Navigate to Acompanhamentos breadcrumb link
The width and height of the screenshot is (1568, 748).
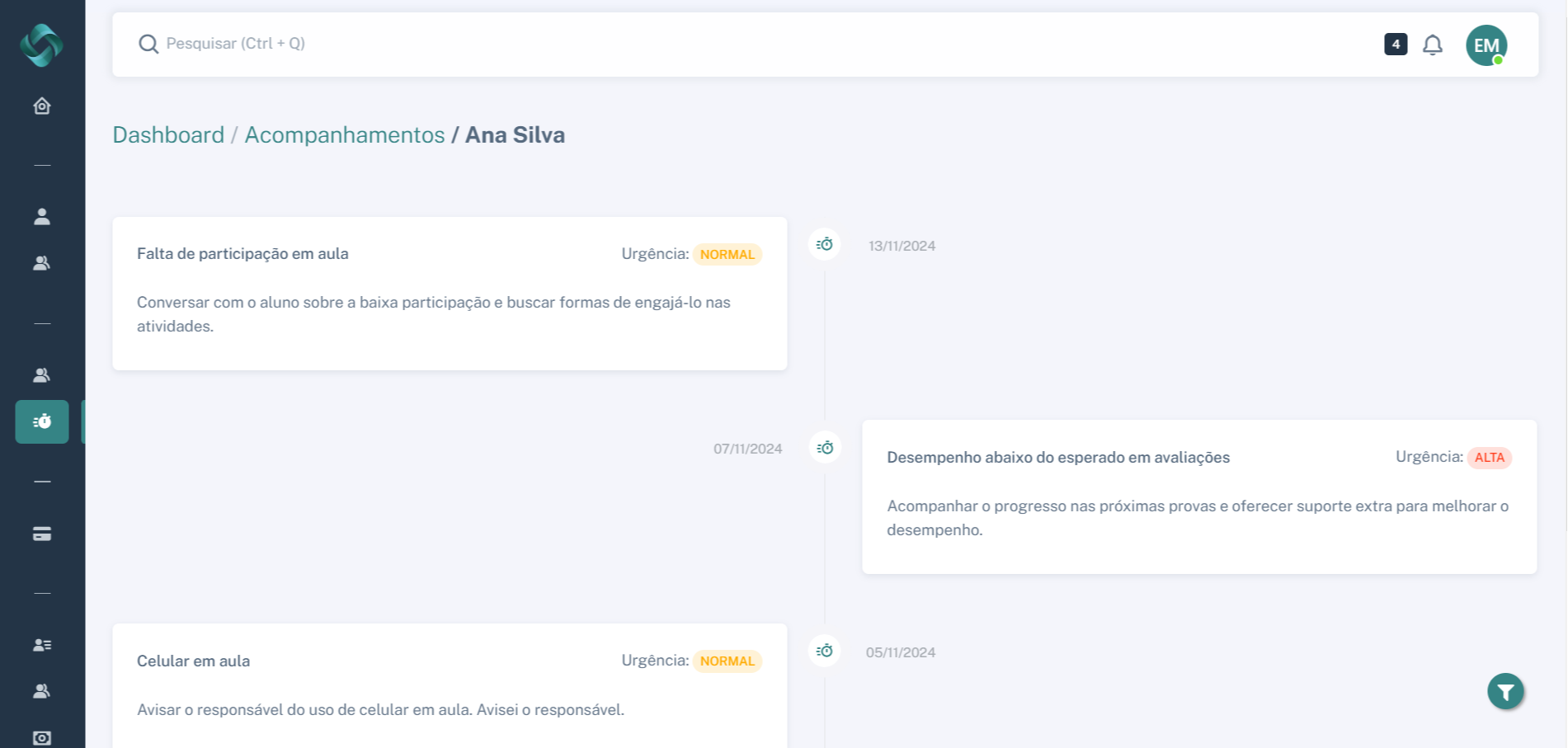[344, 135]
